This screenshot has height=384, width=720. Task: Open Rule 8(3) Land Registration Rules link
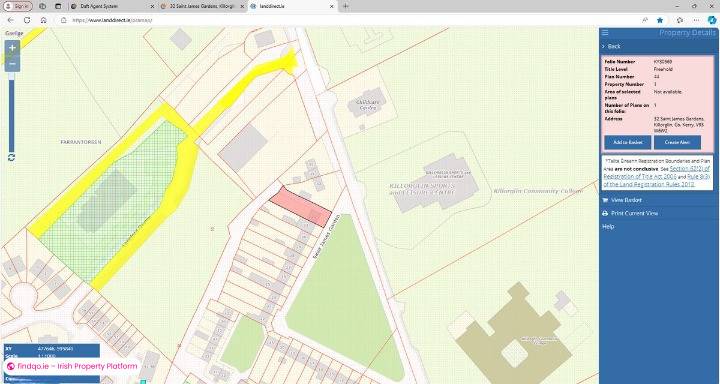tap(657, 180)
